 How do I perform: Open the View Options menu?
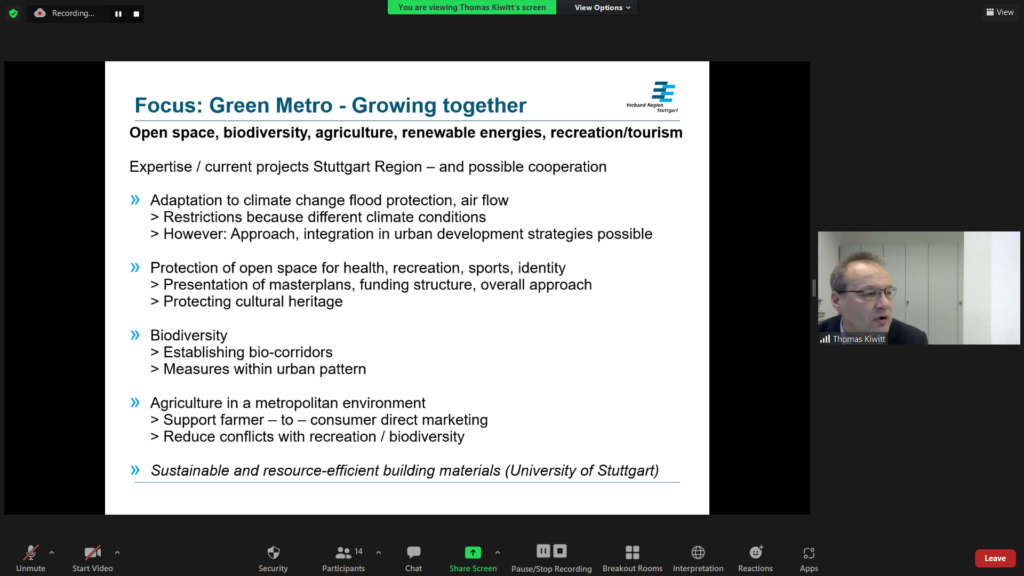[x=603, y=7]
